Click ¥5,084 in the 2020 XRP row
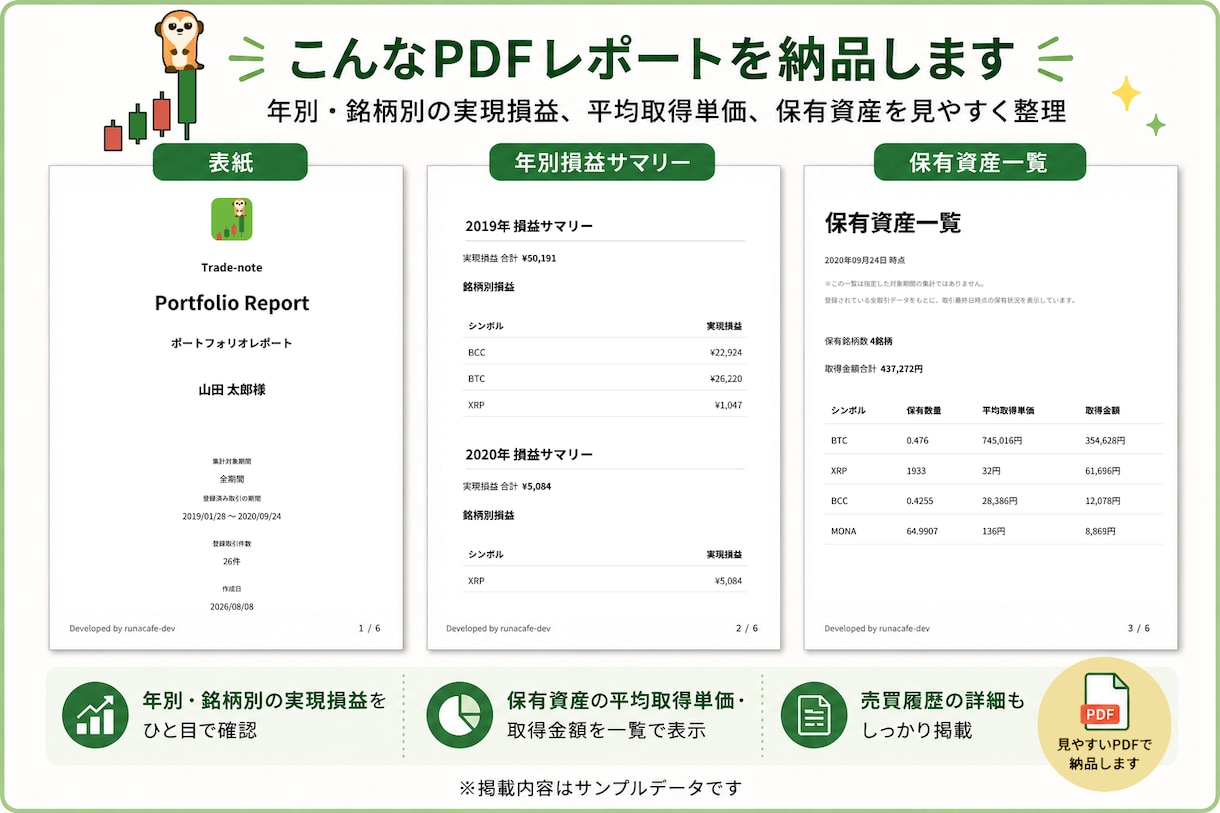Viewport: 1220px width, 813px height. 729,580
